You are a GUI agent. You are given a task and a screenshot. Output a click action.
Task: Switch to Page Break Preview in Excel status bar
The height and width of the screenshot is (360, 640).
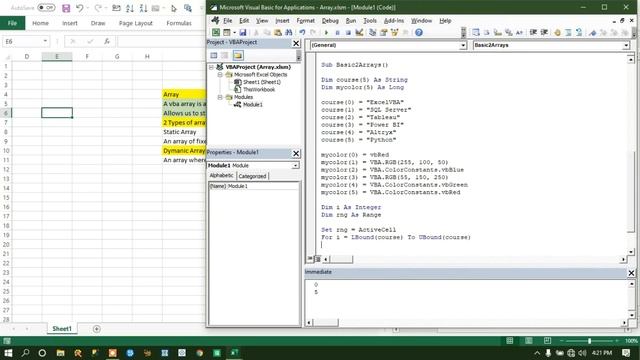click(x=547, y=340)
